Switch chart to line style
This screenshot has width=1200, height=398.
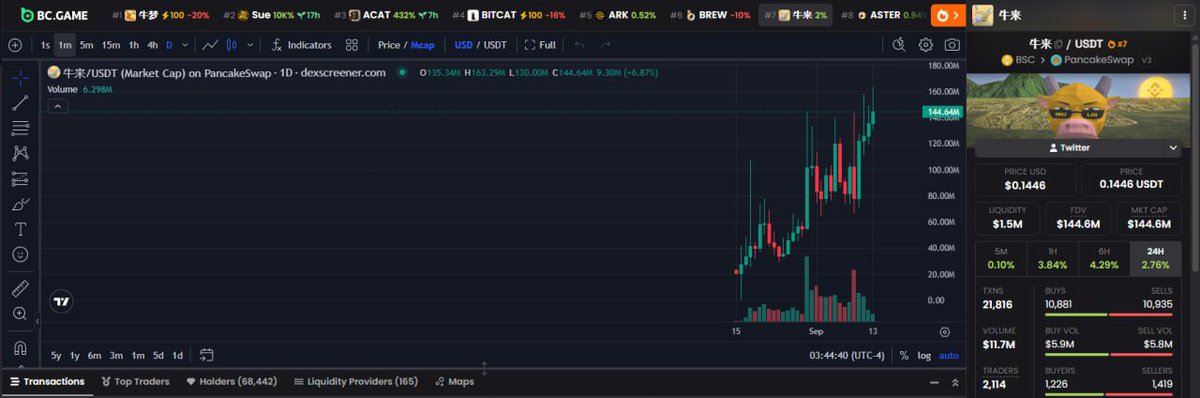point(210,45)
